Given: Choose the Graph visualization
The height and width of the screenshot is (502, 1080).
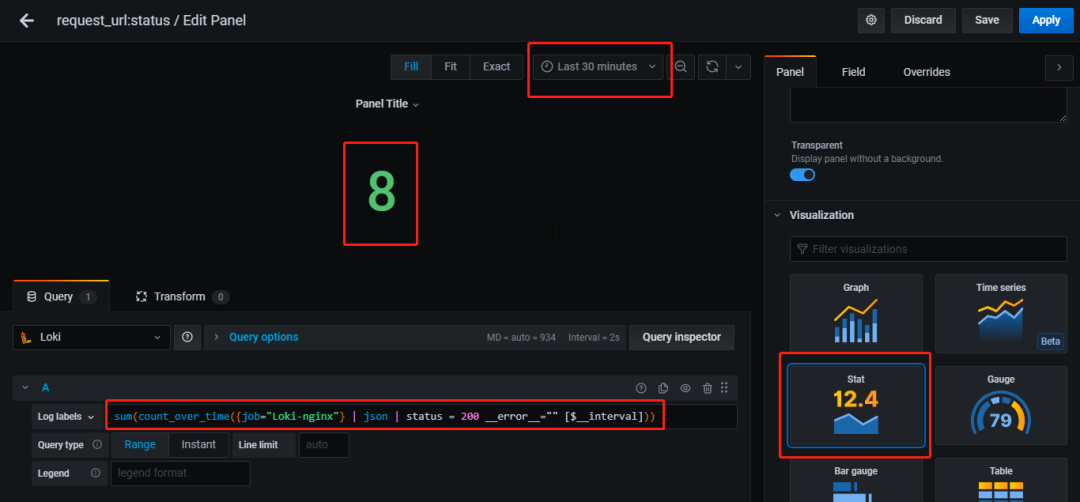Looking at the screenshot, I should 856,314.
